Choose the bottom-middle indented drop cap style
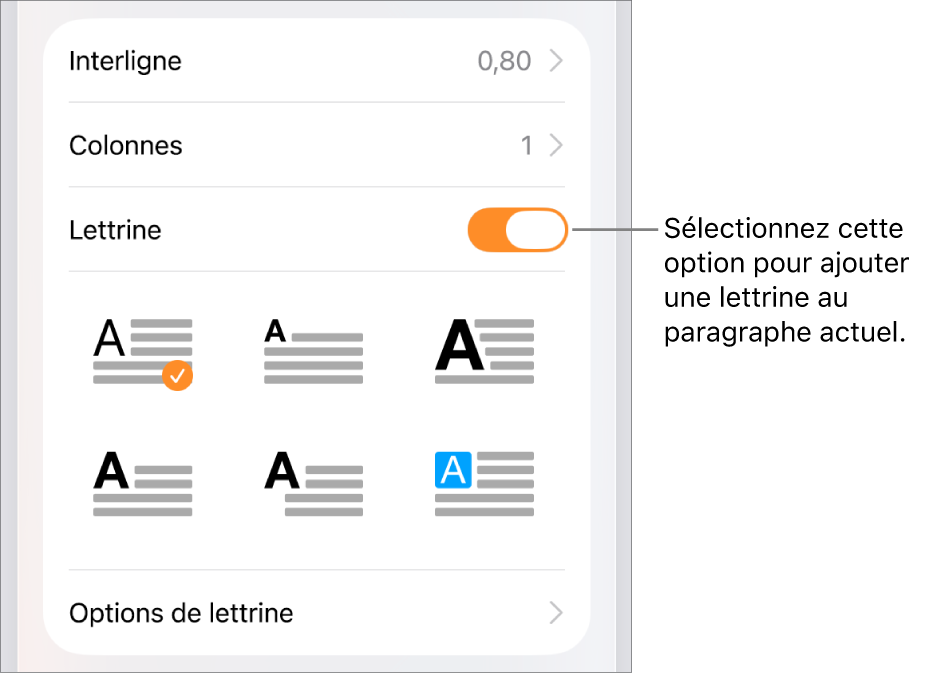Screen dimensions: 928x673 [313, 484]
